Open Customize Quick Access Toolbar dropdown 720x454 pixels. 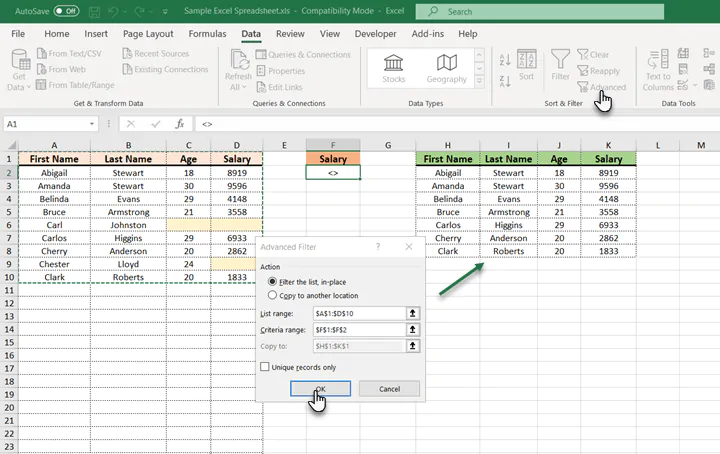tap(165, 11)
